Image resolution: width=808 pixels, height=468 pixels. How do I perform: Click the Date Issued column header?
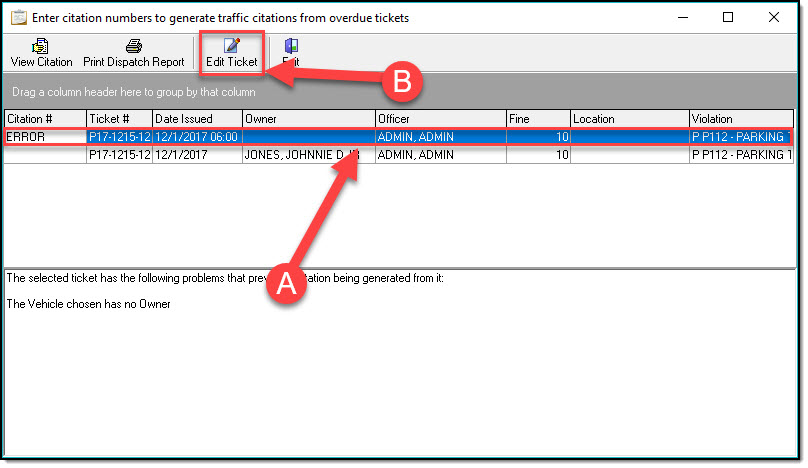click(x=196, y=119)
